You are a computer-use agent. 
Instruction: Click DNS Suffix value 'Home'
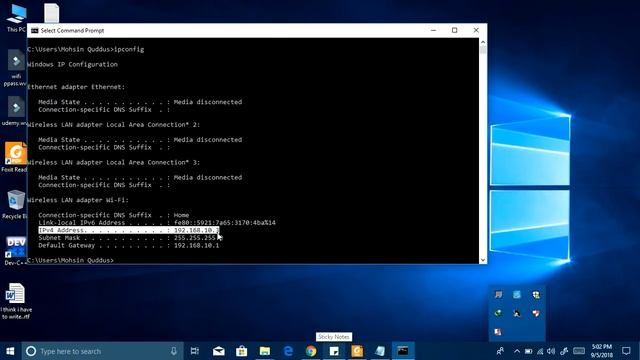(x=181, y=215)
